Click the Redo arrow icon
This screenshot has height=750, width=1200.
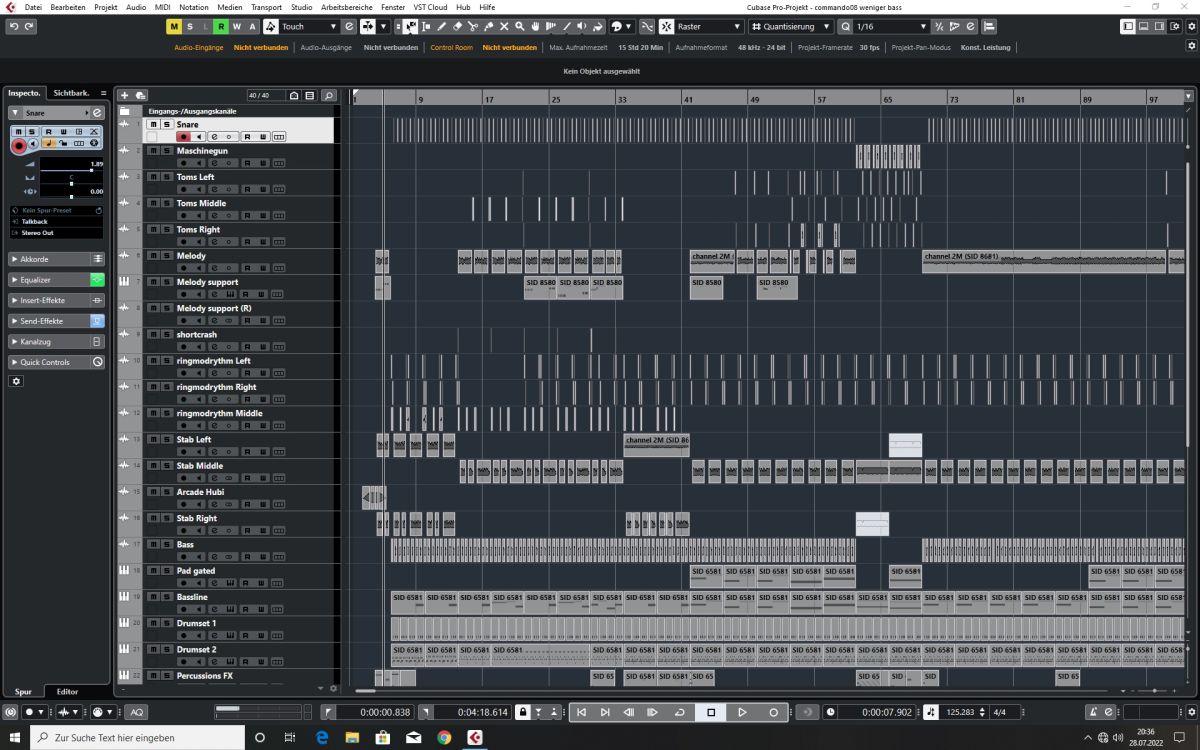pos(28,26)
